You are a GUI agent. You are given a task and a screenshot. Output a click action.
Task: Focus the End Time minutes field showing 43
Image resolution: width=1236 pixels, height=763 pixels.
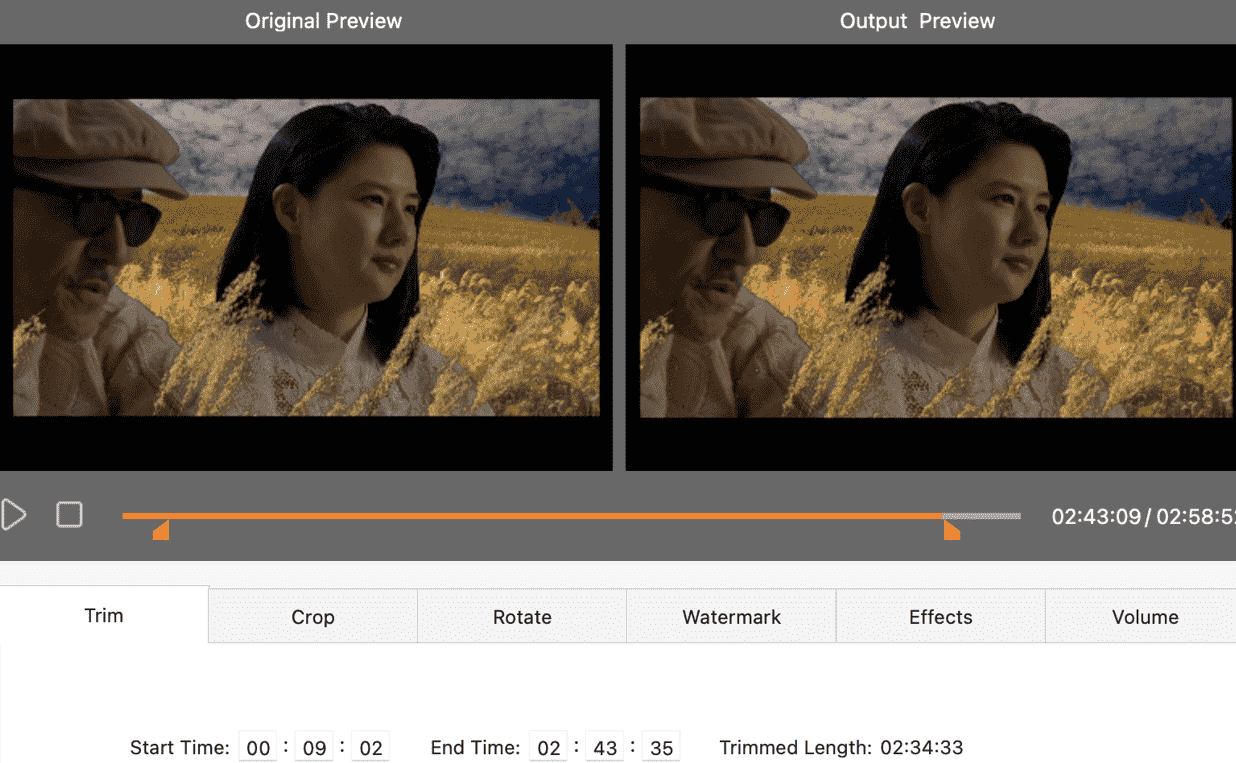pyautogui.click(x=604, y=748)
